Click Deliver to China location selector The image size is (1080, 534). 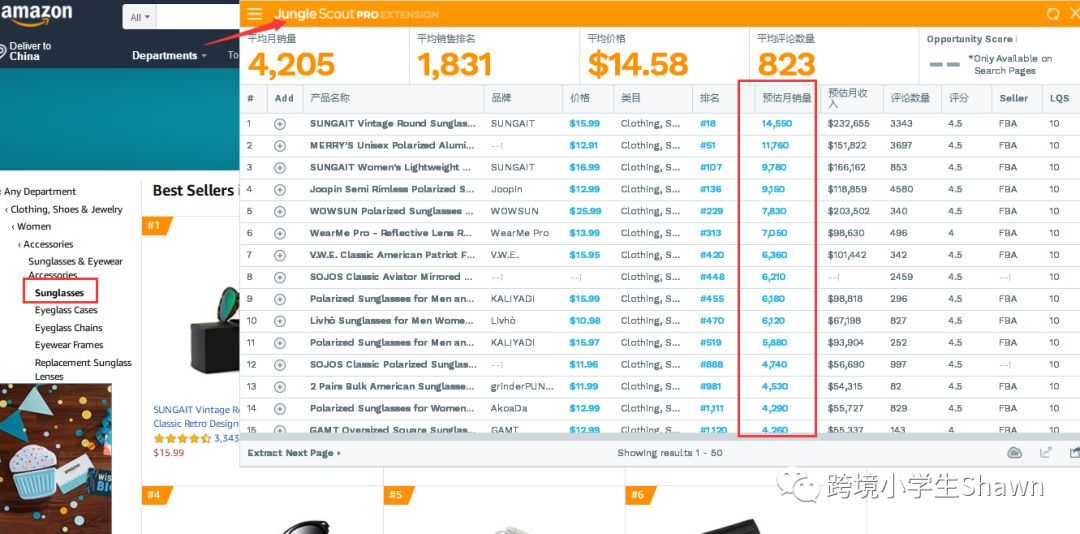point(26,51)
